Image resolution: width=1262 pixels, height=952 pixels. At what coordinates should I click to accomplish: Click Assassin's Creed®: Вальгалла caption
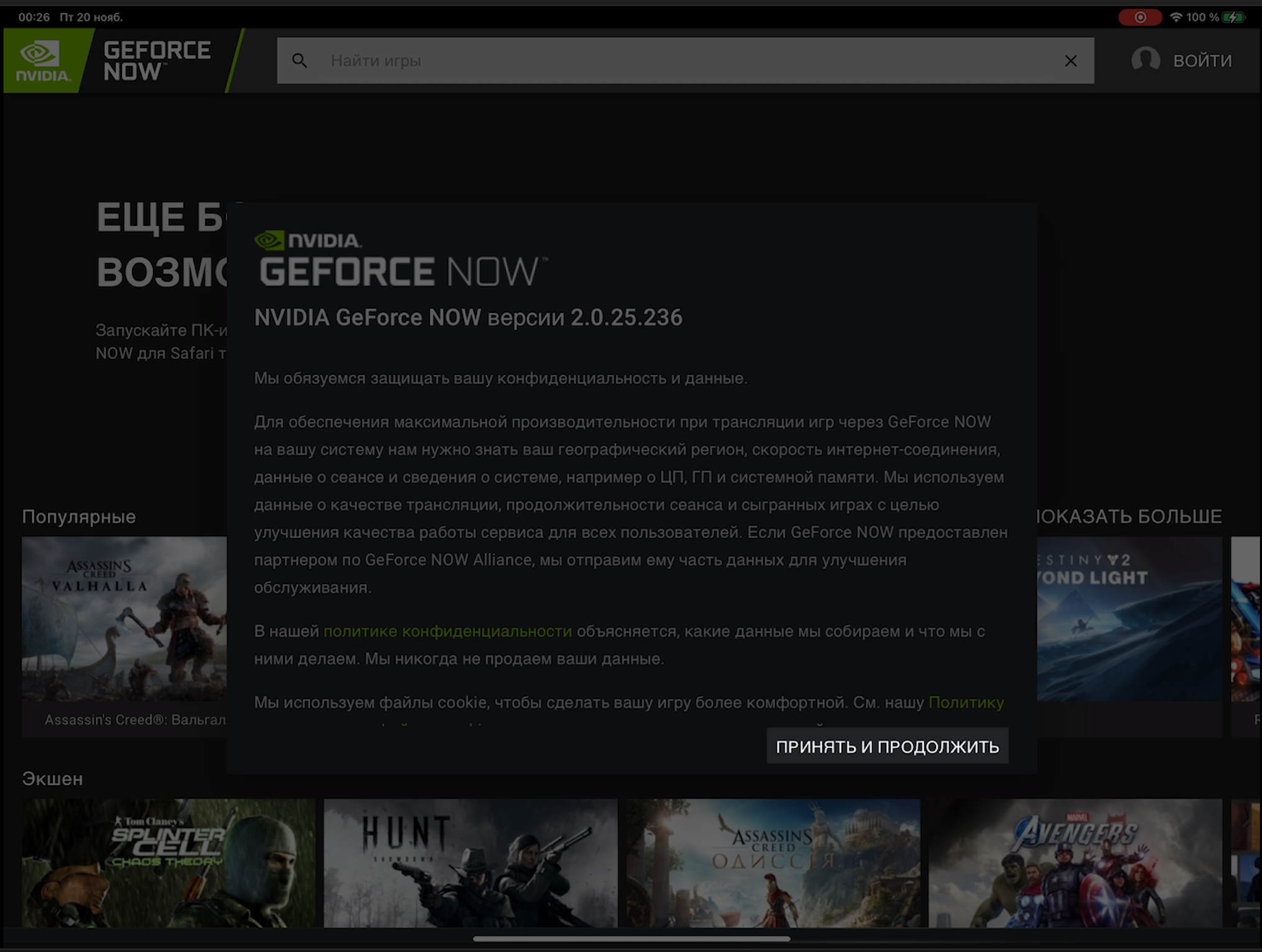click(135, 719)
